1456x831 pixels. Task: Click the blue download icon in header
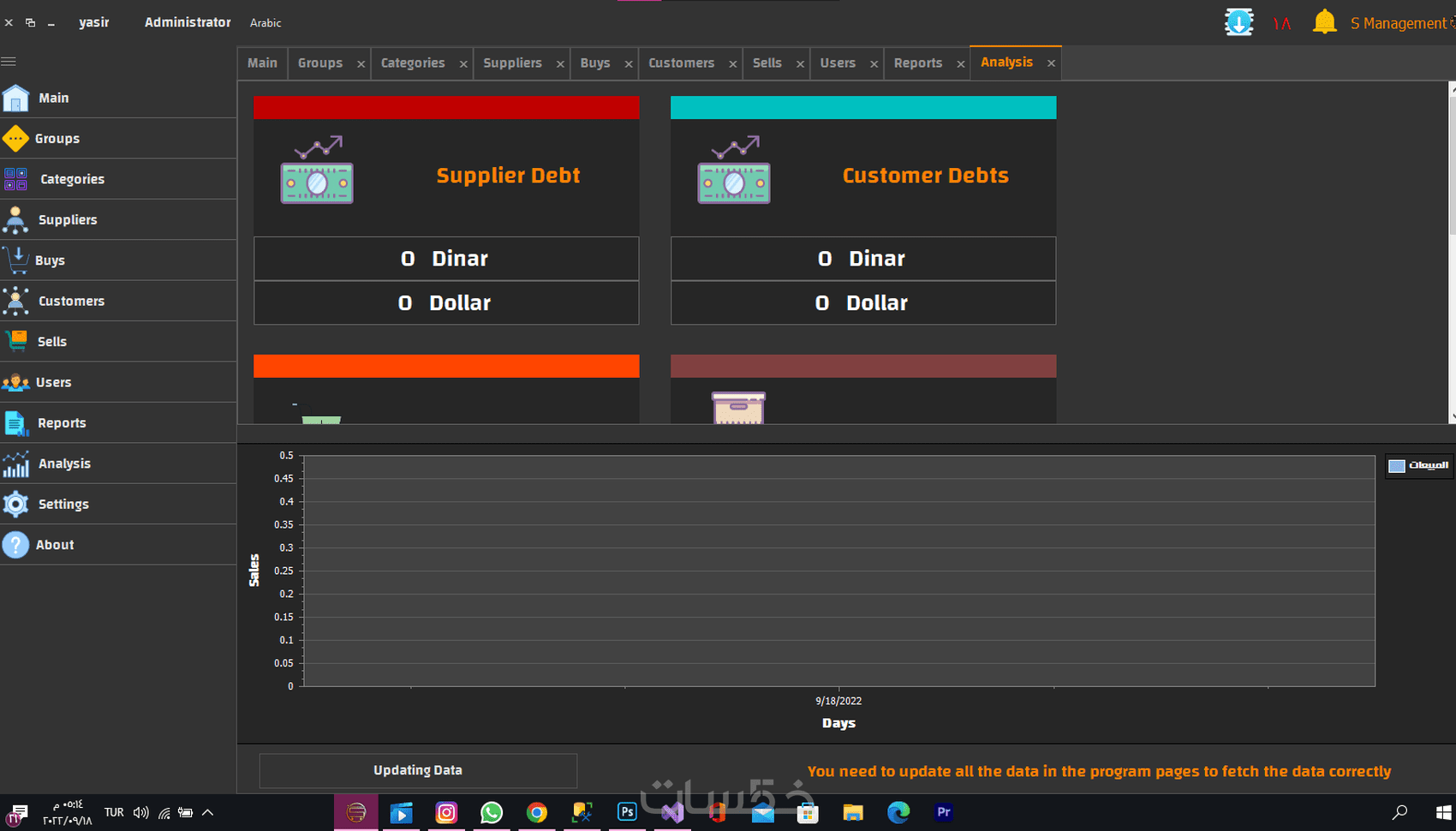click(1239, 22)
